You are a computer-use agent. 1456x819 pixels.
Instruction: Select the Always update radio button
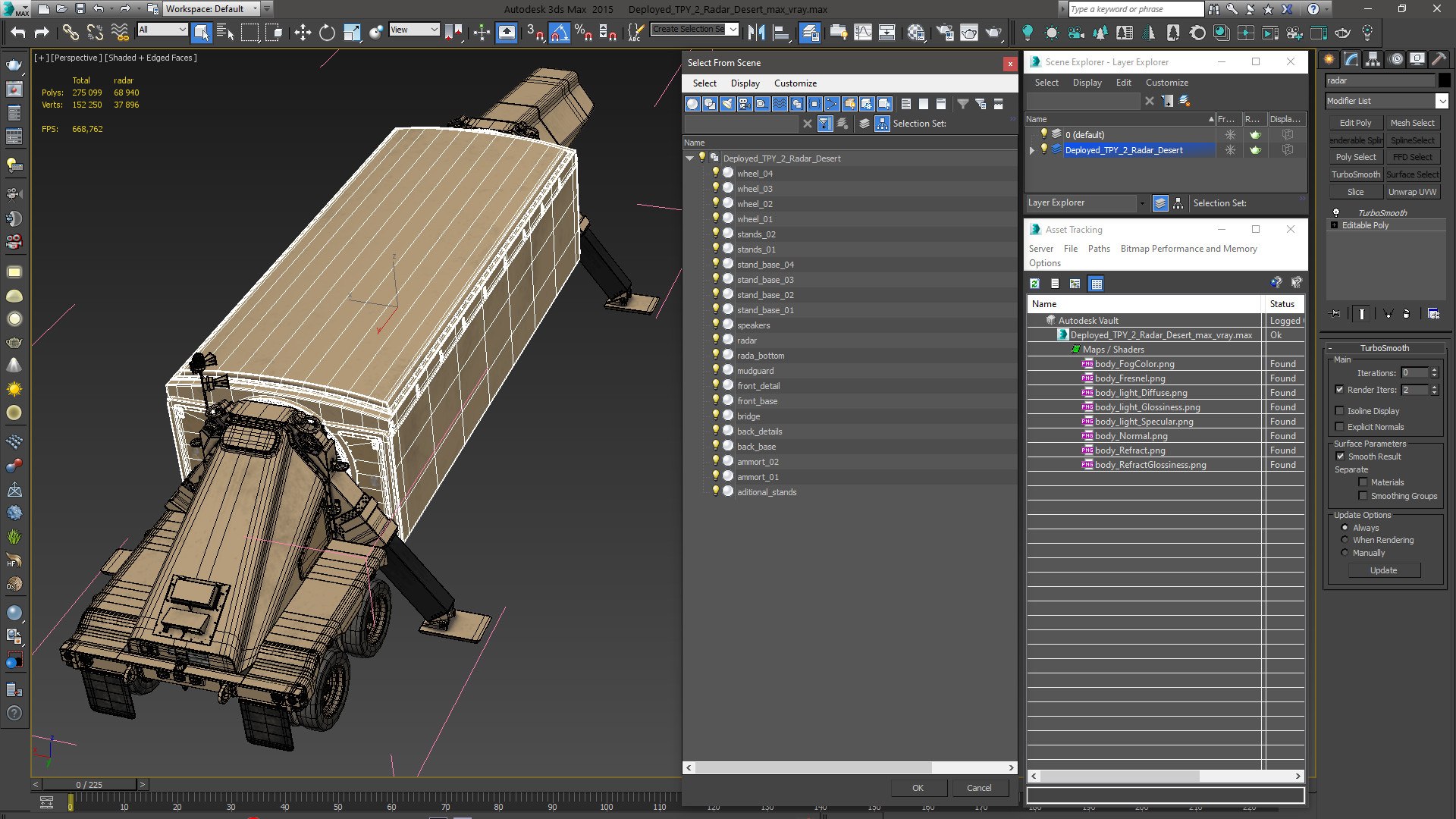(x=1345, y=528)
